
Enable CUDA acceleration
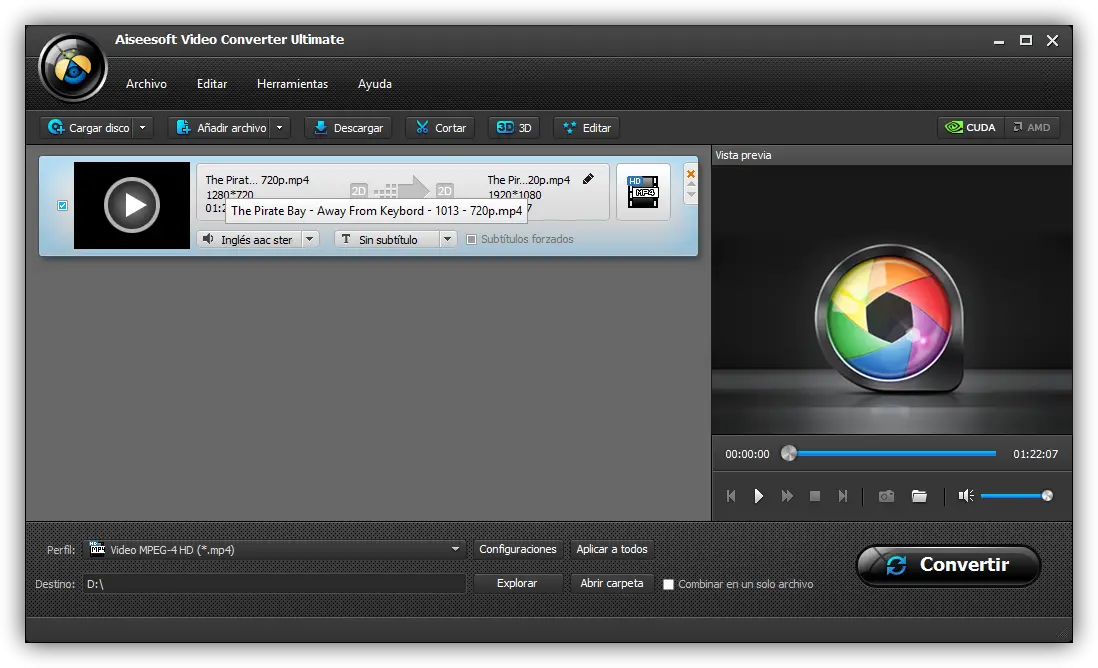point(971,127)
